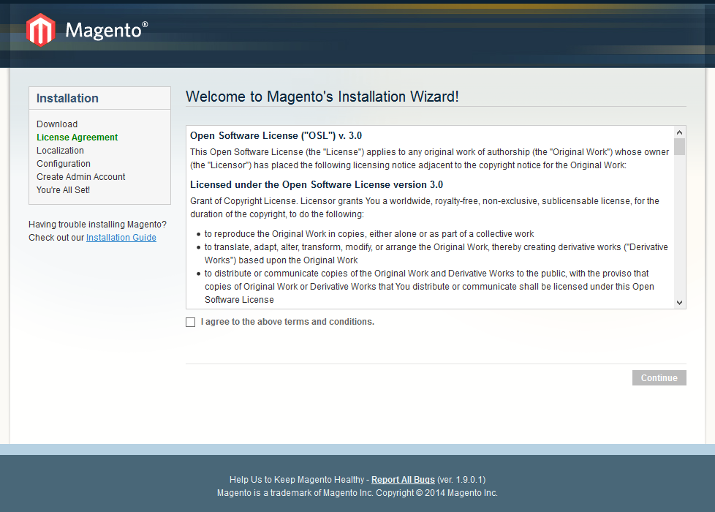Select the Download step in sidebar
Image resolution: width=715 pixels, height=512 pixels.
click(x=57, y=124)
